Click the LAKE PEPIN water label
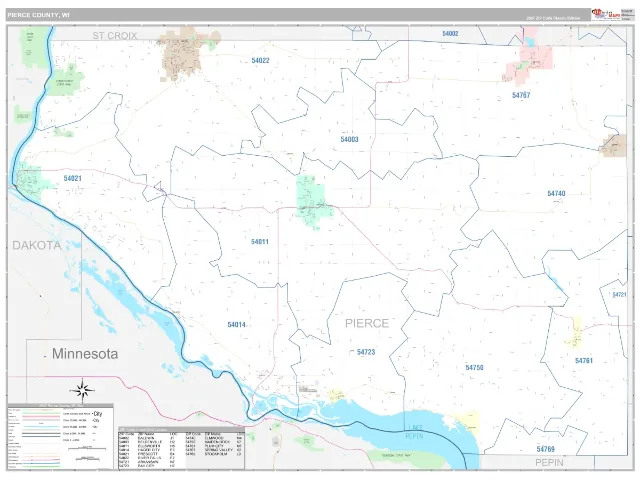Screen dimensions: 640x480 tap(416, 432)
